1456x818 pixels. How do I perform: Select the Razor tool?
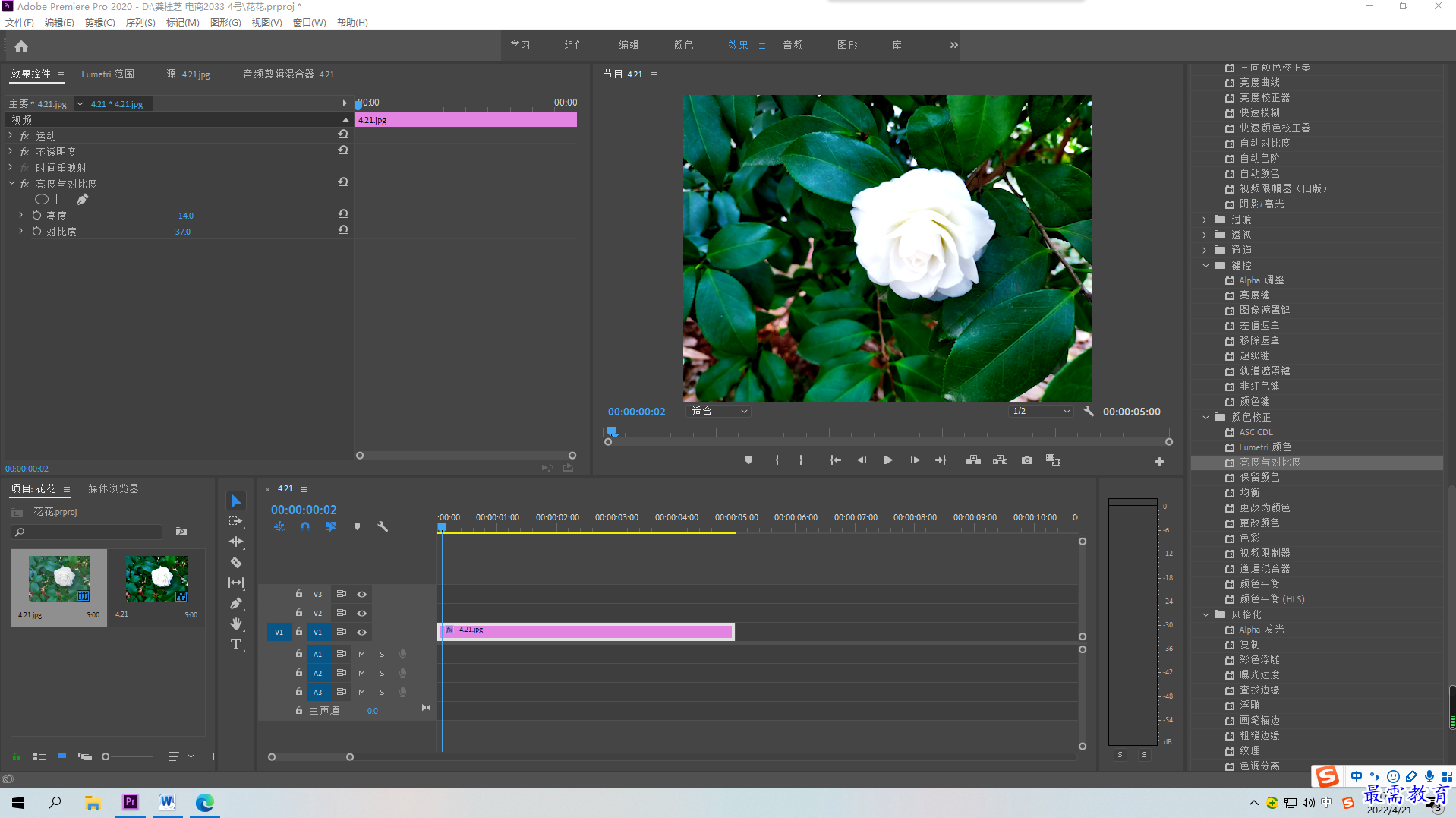coord(236,563)
